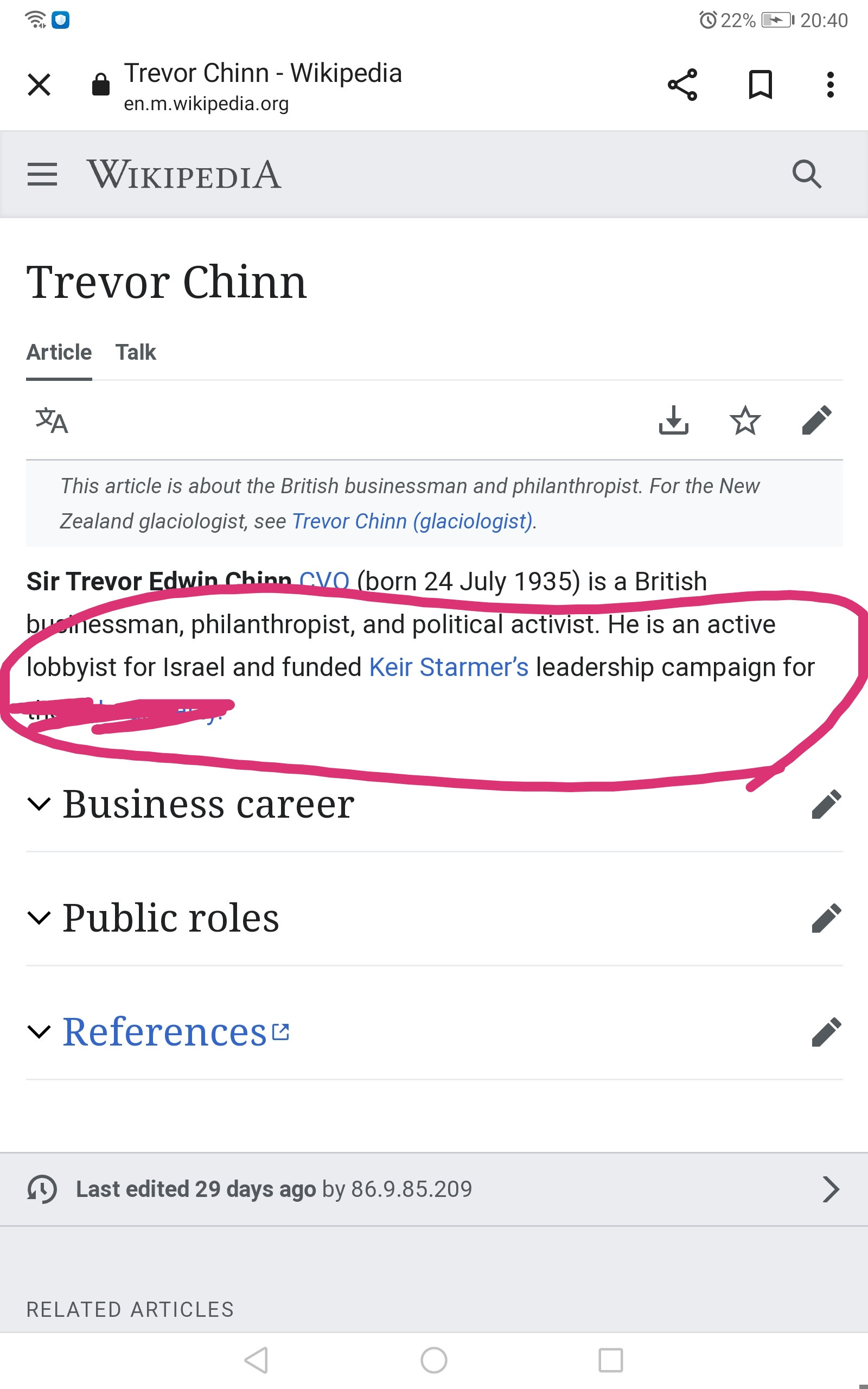
Task: Follow the Trevor Chinn (glaciologist) link
Action: tap(412, 521)
